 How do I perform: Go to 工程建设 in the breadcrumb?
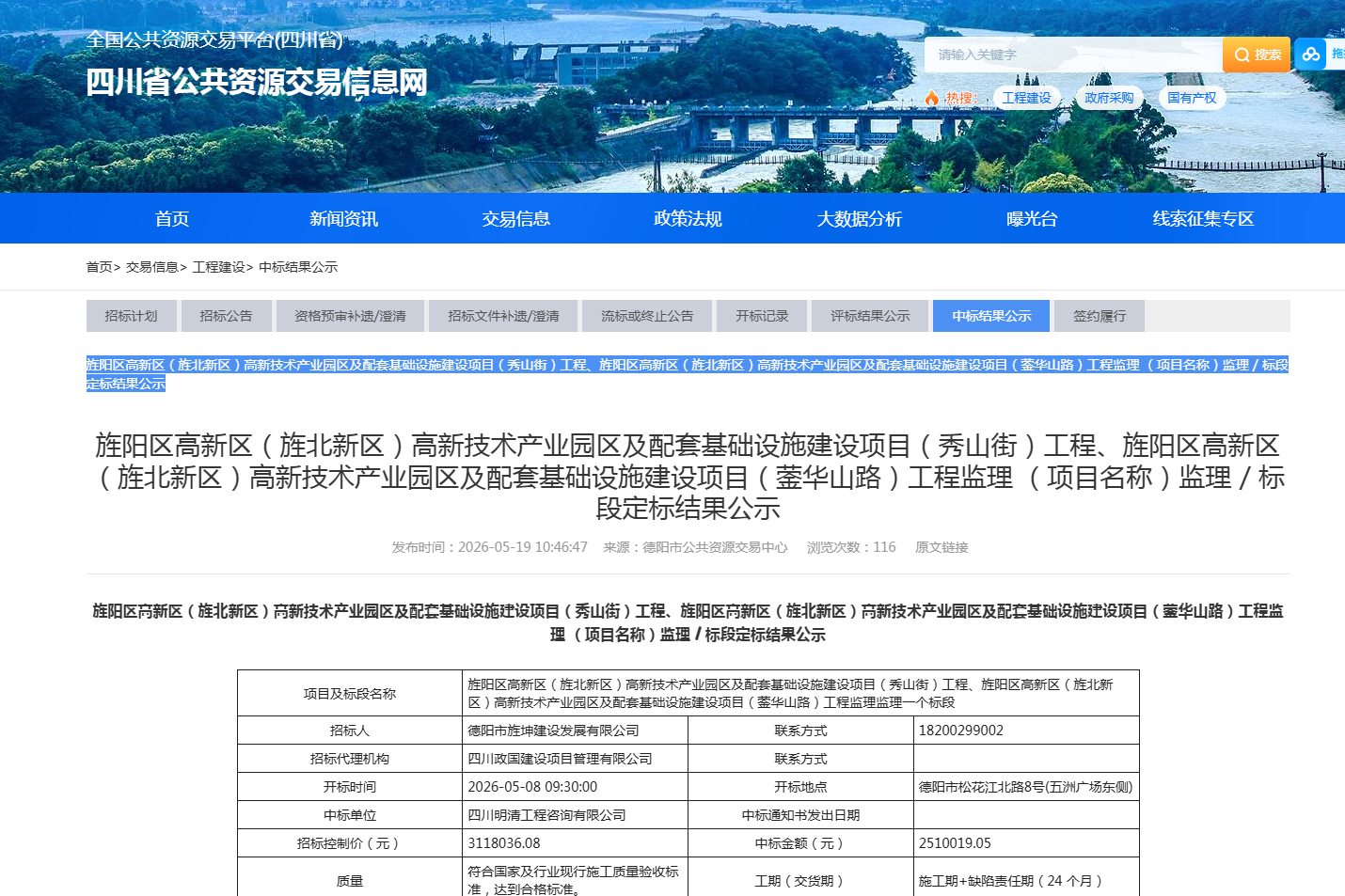pos(219,267)
